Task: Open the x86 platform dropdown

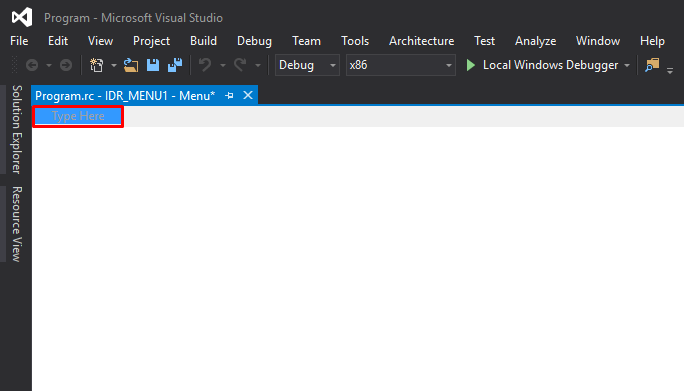Action: tap(400, 65)
